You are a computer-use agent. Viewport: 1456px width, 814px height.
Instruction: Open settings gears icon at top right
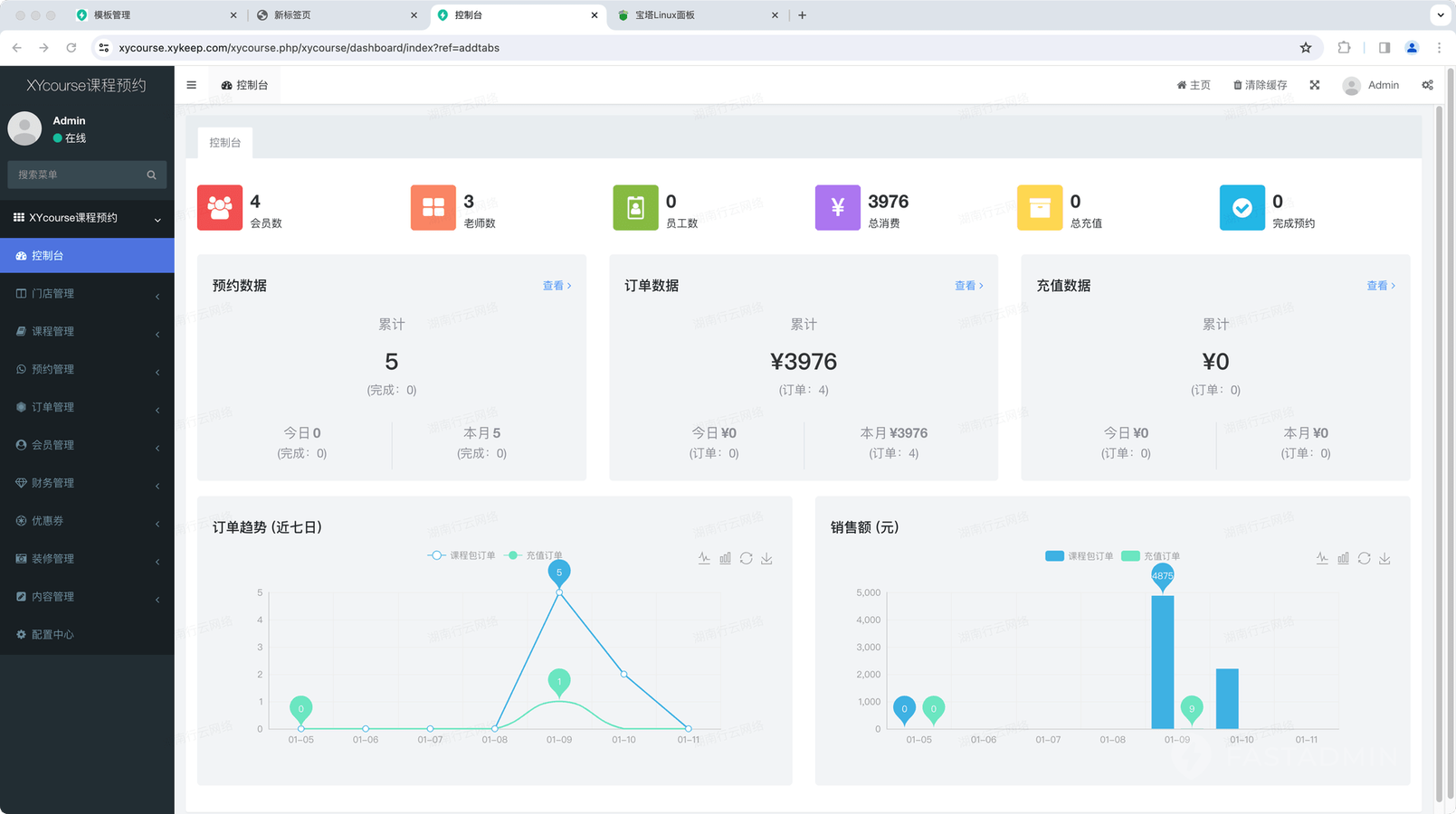[x=1427, y=85]
